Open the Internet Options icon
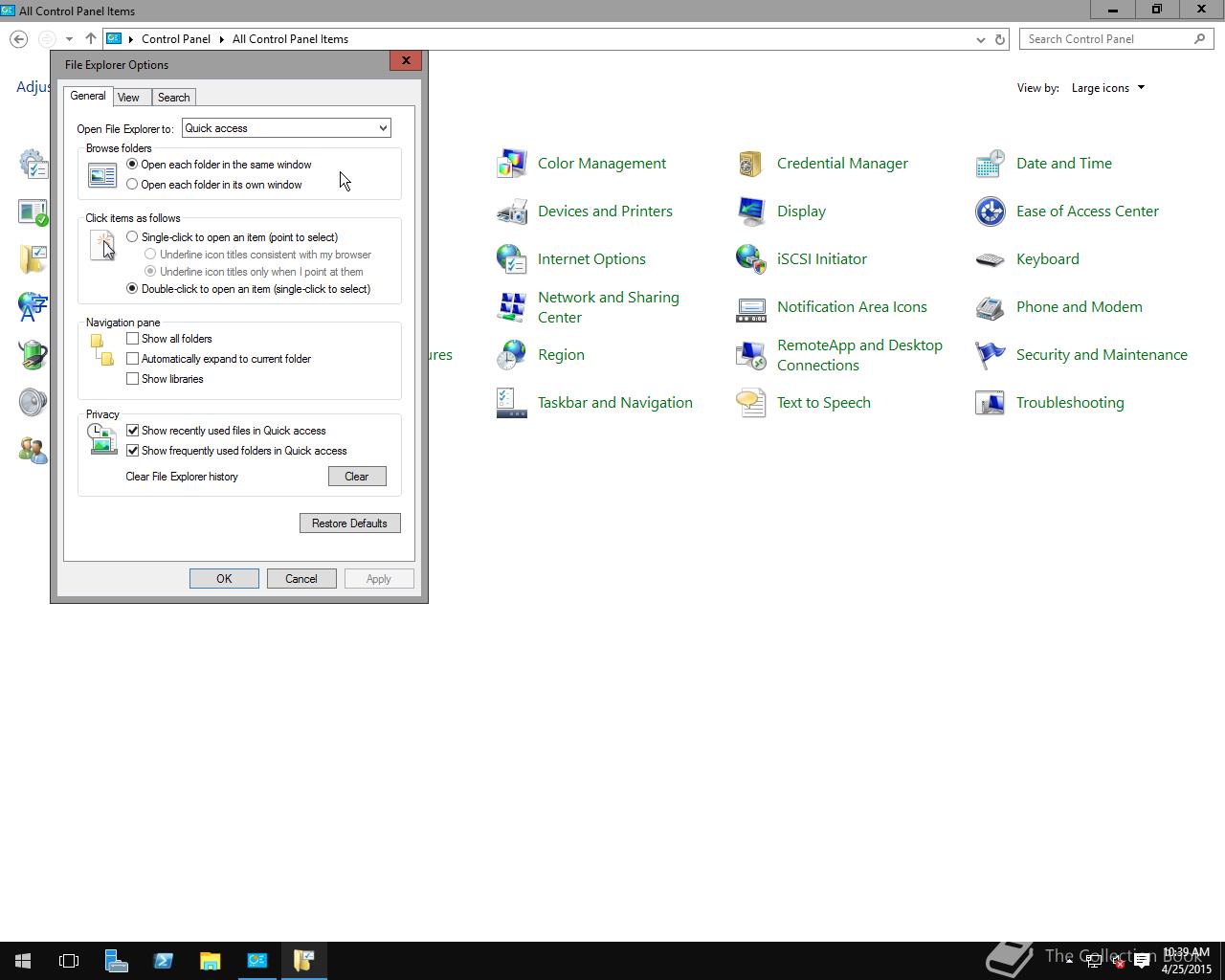The image size is (1225, 980). click(512, 259)
